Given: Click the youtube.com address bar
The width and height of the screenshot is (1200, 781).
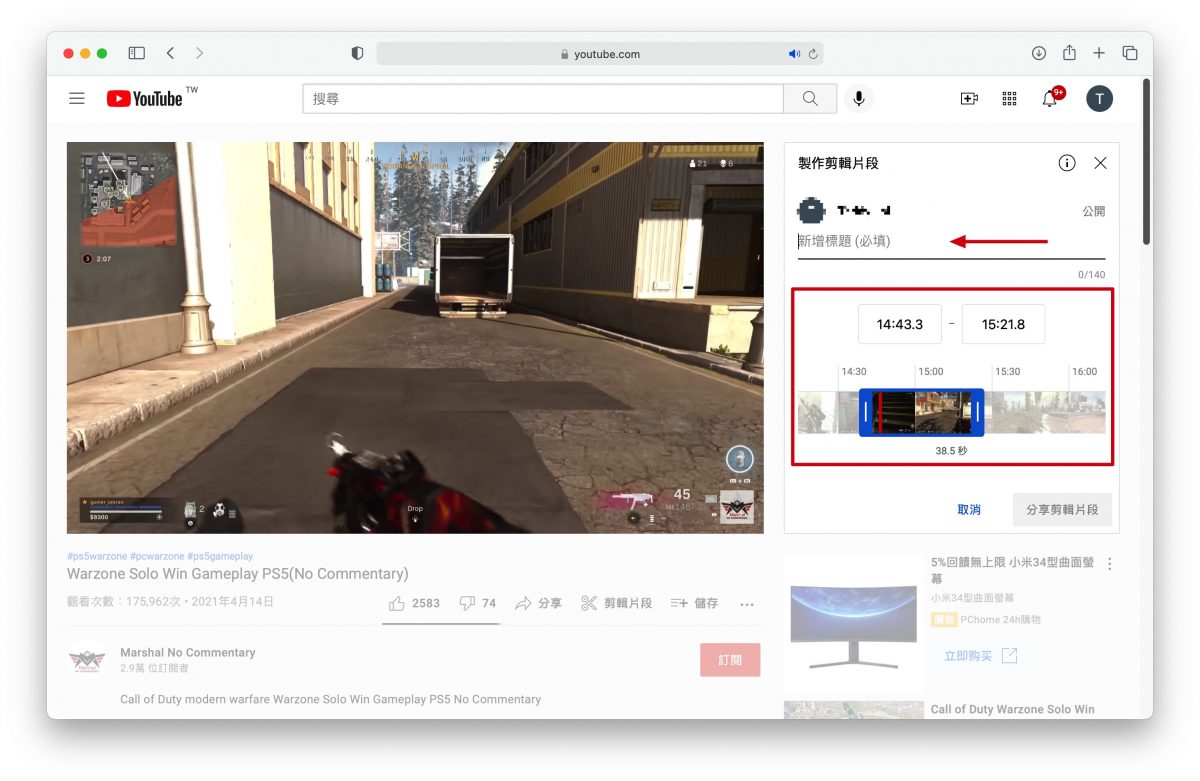Looking at the screenshot, I should tap(600, 54).
